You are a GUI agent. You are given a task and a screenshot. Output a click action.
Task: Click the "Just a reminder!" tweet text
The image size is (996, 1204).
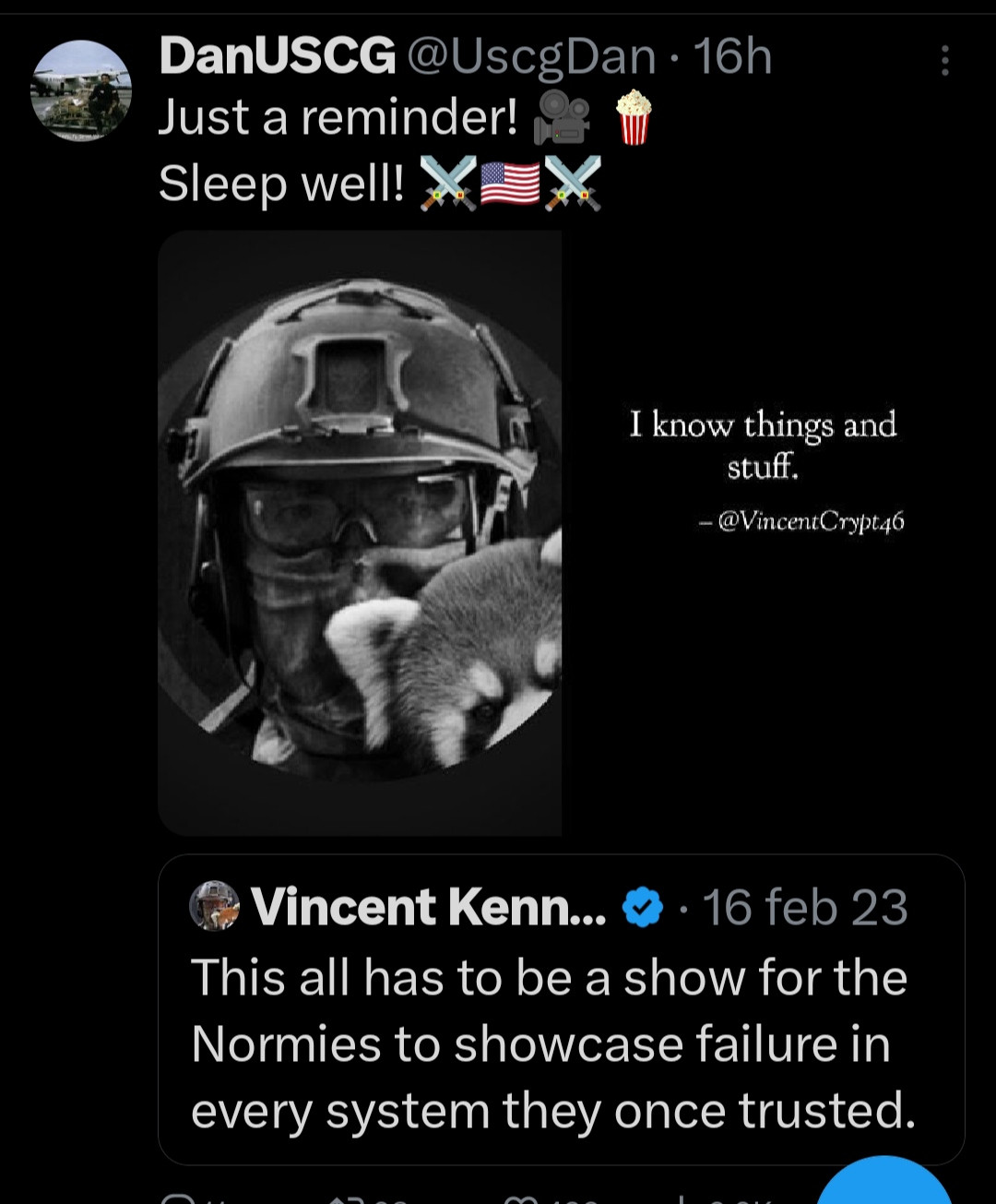[x=338, y=118]
